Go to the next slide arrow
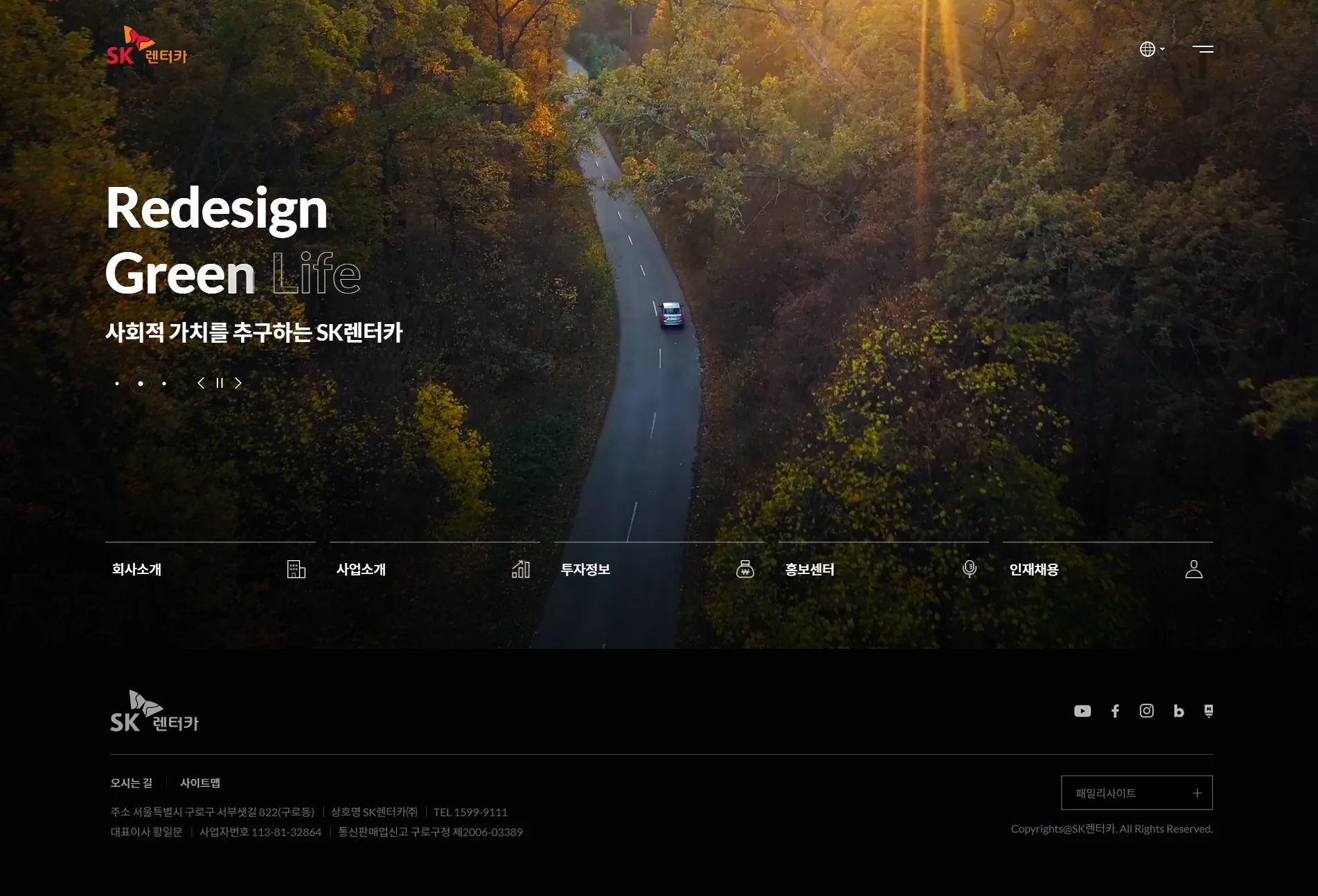This screenshot has height=896, width=1318. point(238,383)
